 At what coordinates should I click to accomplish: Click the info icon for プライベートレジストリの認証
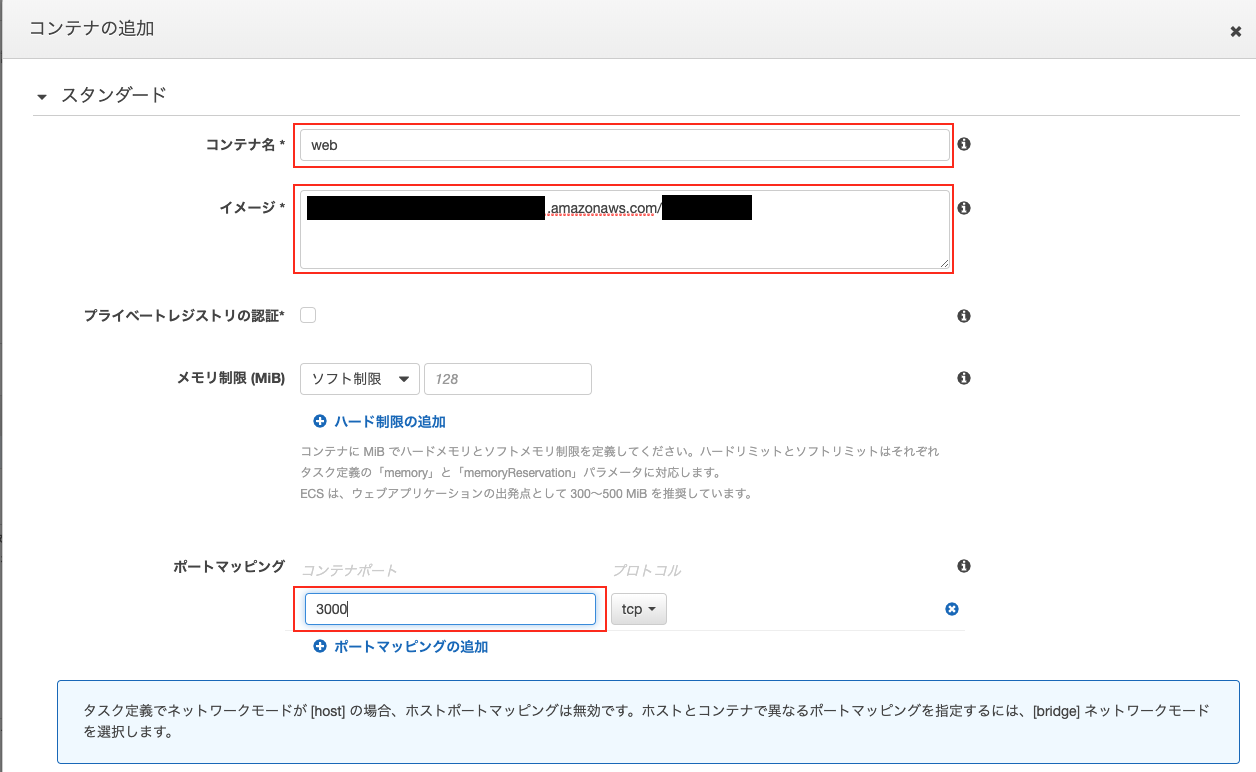point(963,315)
